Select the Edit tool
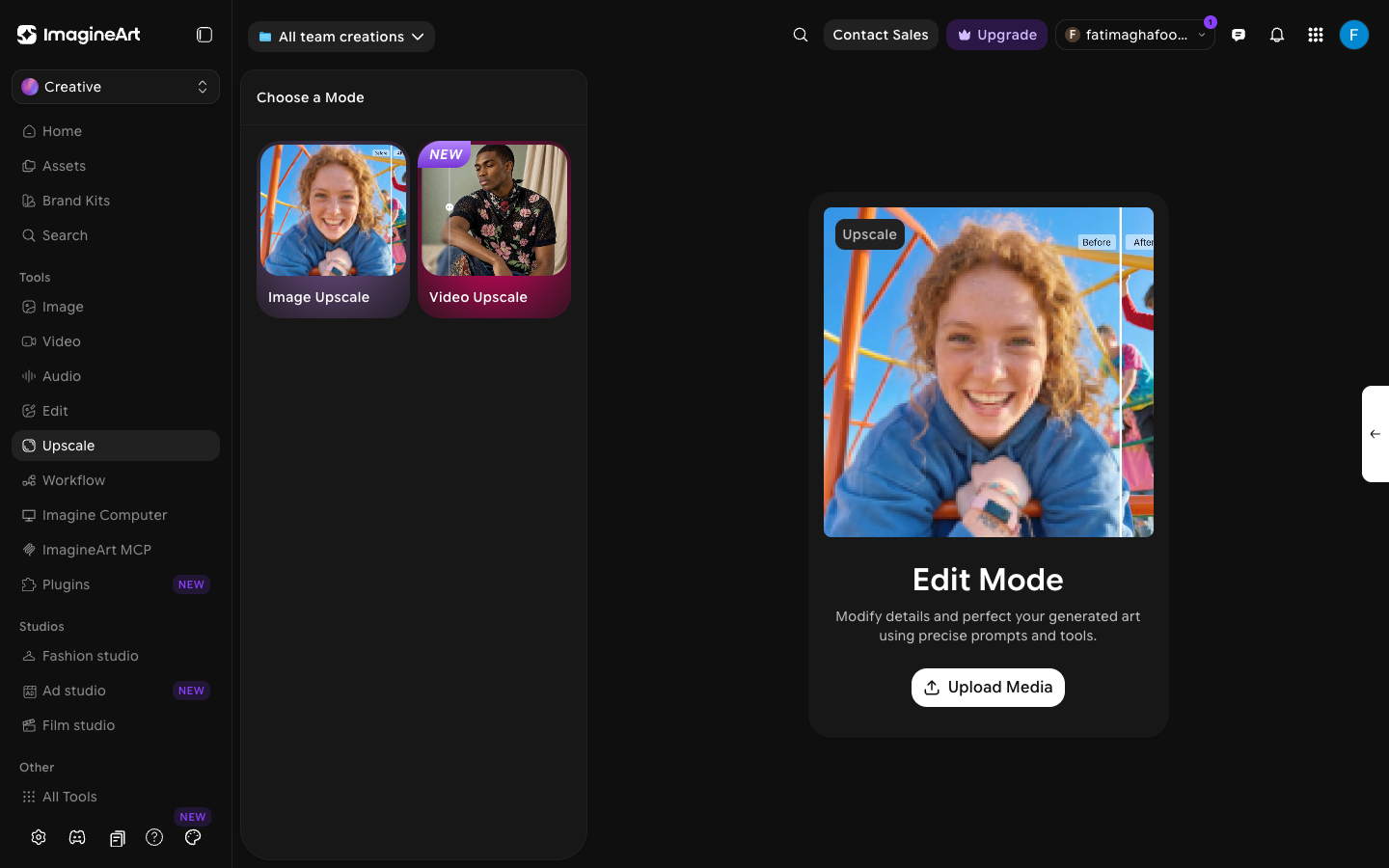The image size is (1389, 868). click(116, 411)
